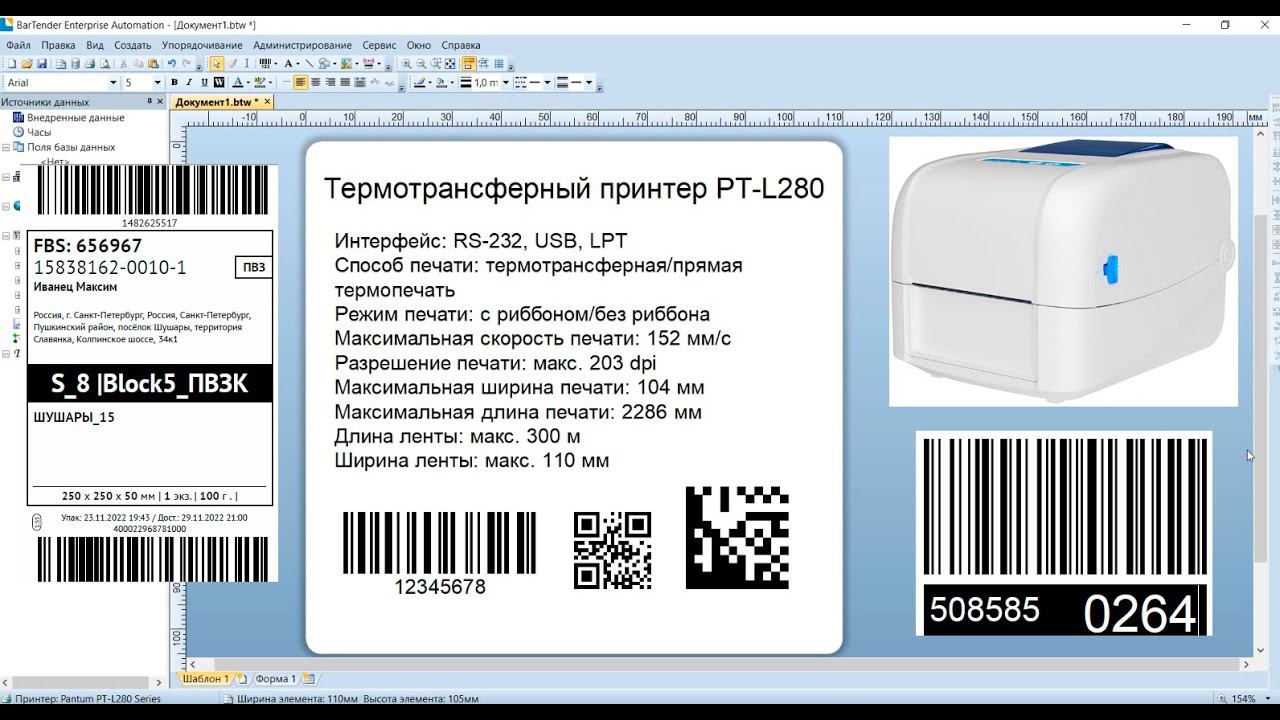Create a new document with the New icon
This screenshot has height=720, width=1280.
(12, 63)
